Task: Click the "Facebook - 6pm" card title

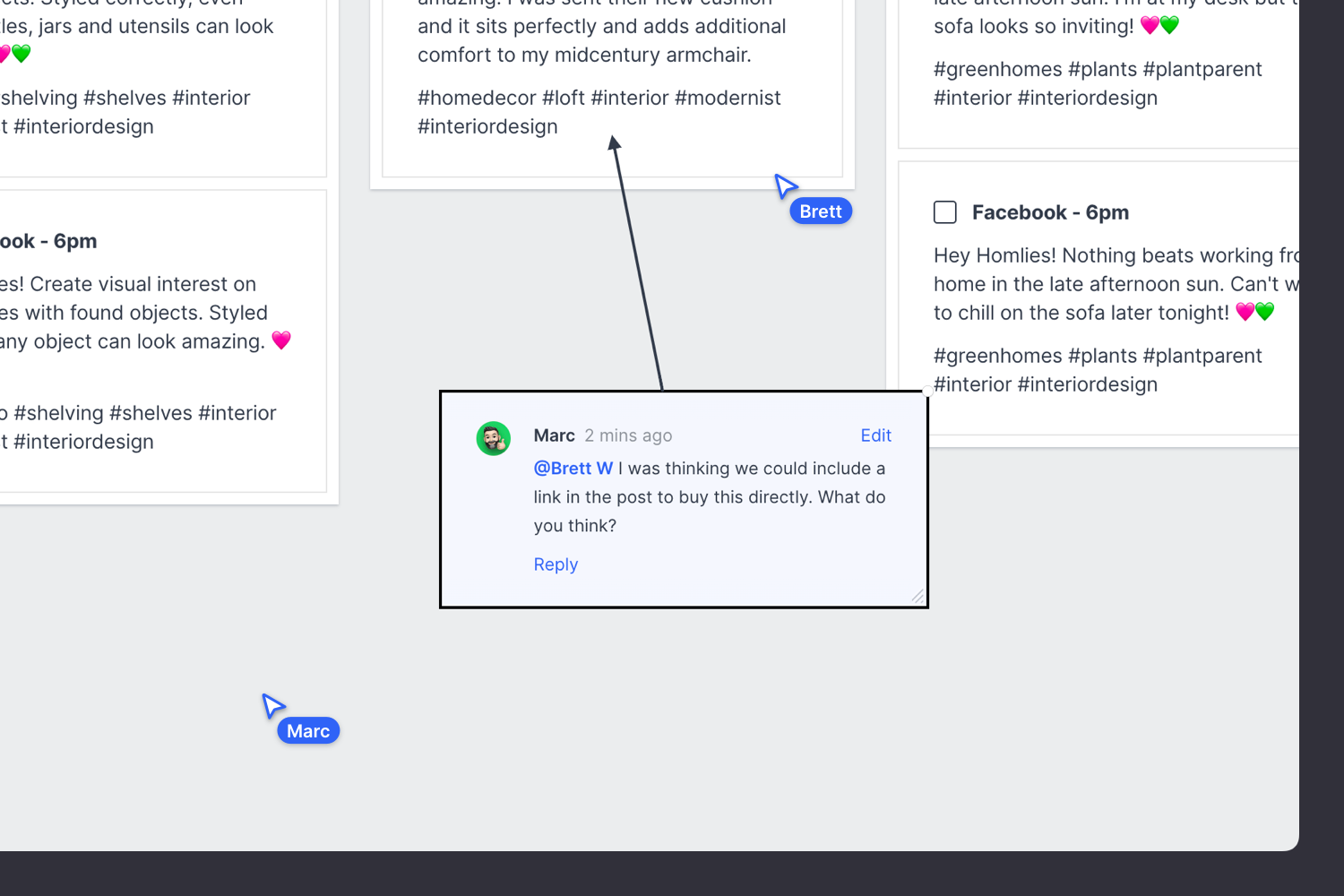Action: click(x=1050, y=212)
